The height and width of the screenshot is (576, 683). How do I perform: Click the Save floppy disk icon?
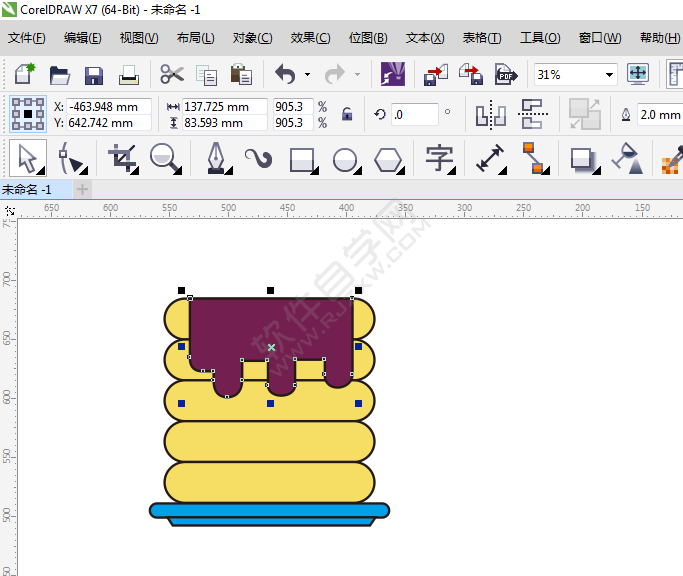(94, 75)
